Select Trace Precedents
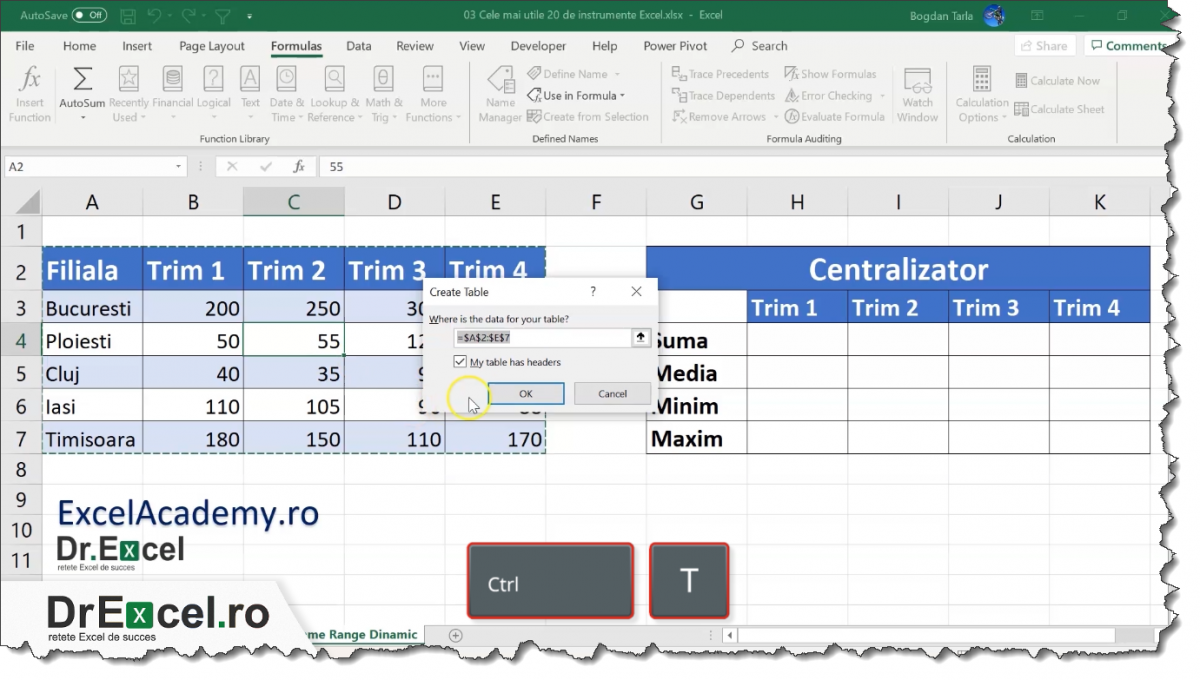The image size is (1200, 680). [x=720, y=73]
